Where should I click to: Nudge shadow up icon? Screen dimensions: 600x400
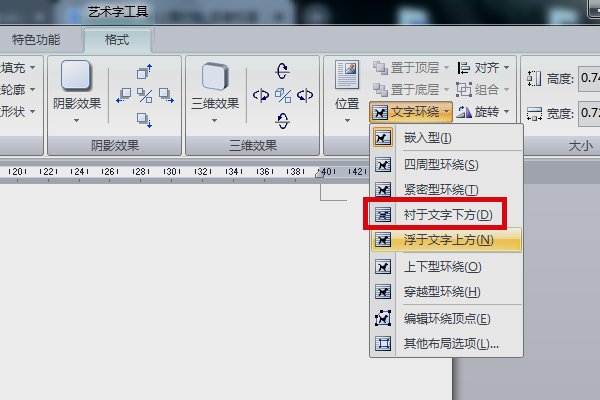tap(145, 72)
